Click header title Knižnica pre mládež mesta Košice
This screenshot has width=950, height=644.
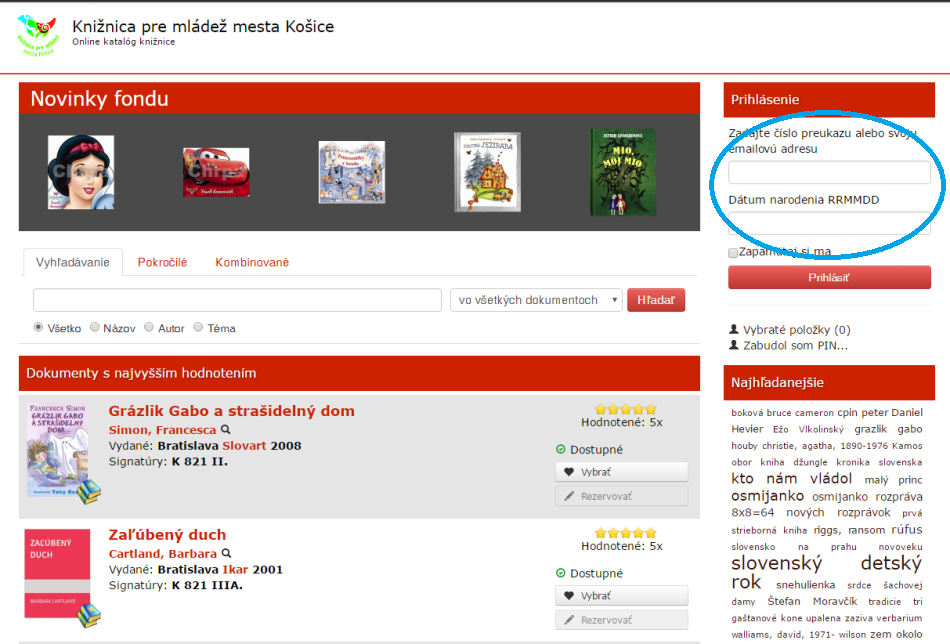203,27
